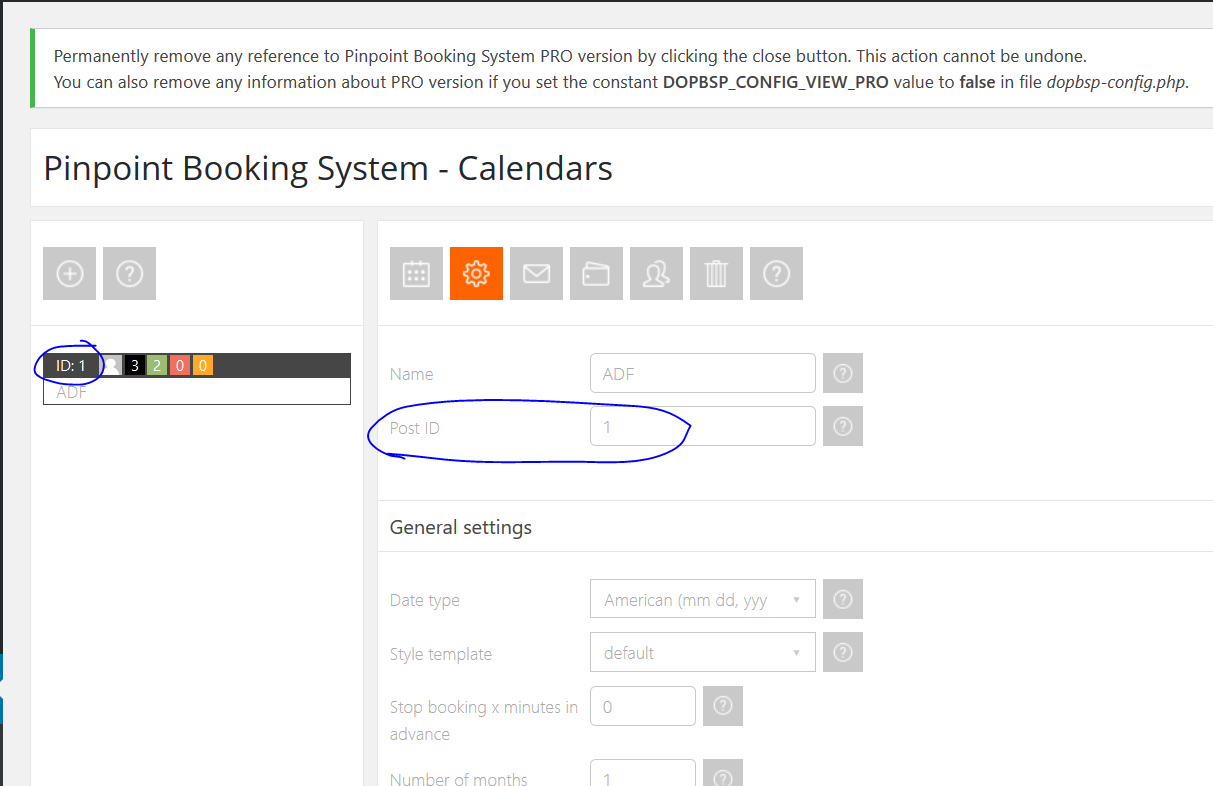Open calendar toolbar help icon
Image resolution: width=1213 pixels, height=786 pixels.
(776, 273)
